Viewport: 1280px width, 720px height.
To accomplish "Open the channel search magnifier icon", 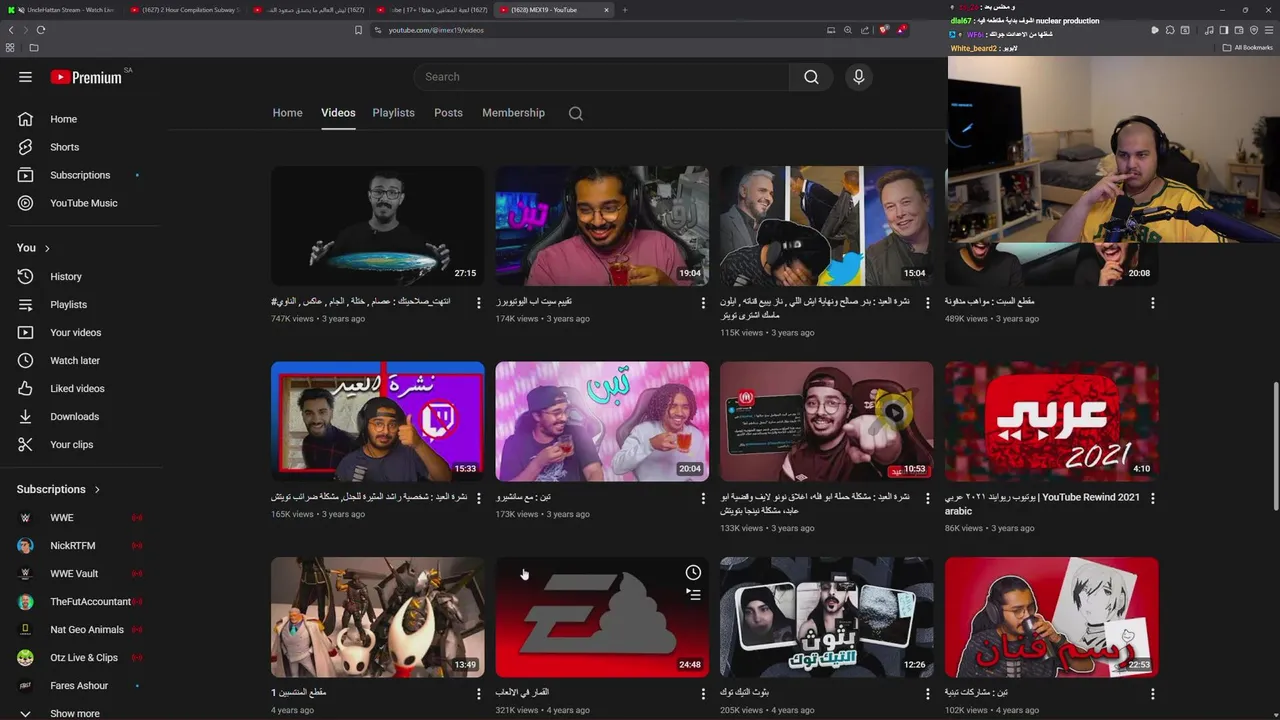I will pyautogui.click(x=576, y=113).
